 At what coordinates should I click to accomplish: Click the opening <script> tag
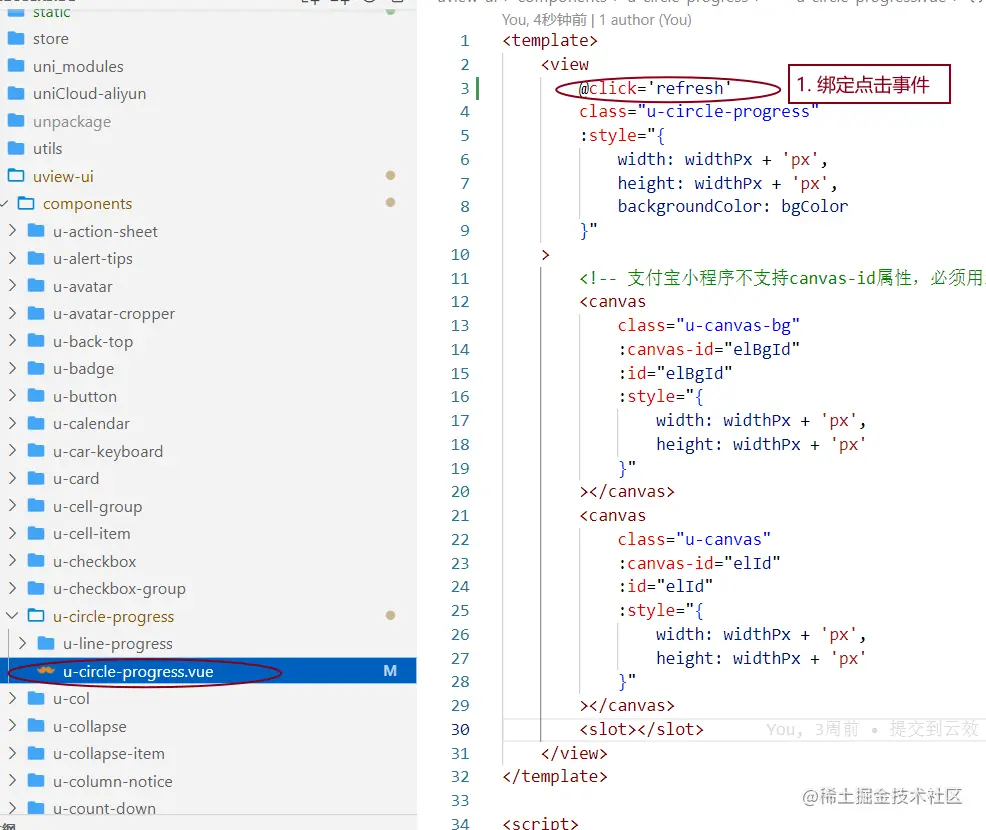(540, 823)
